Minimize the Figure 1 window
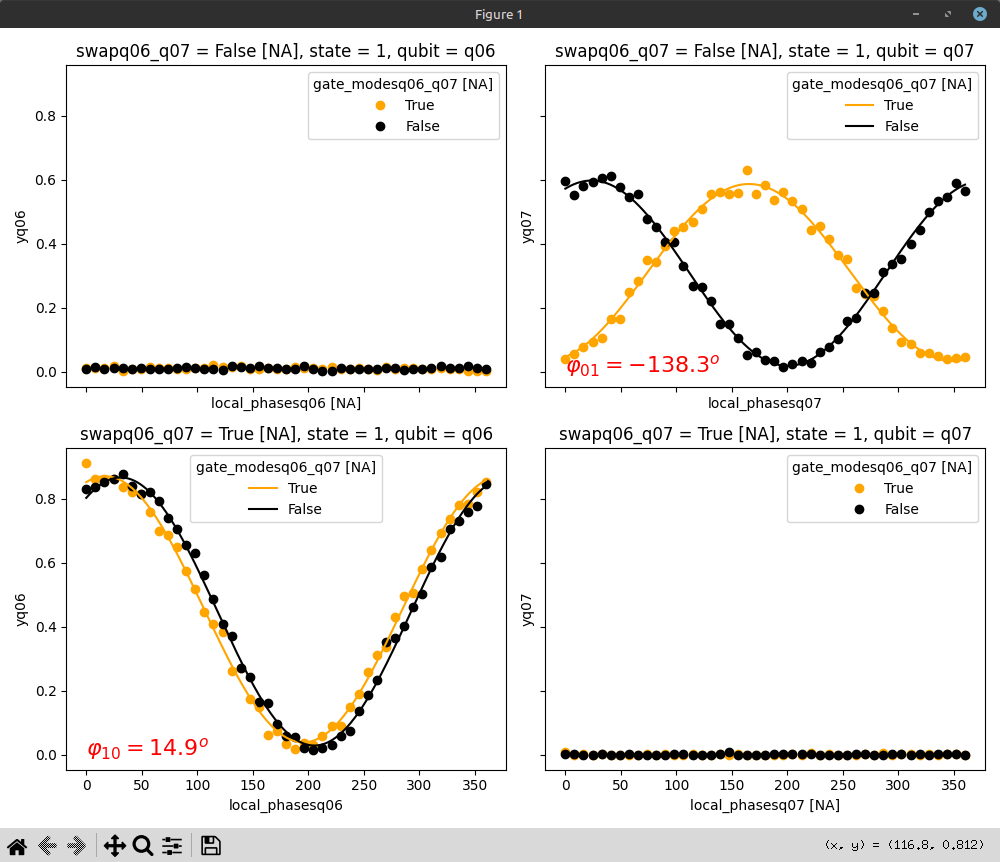 916,14
